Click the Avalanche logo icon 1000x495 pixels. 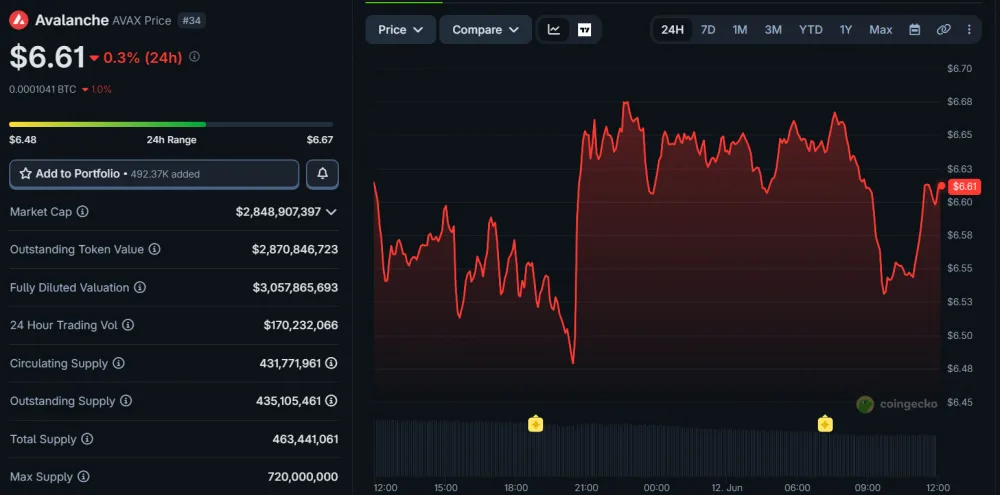(x=19, y=20)
